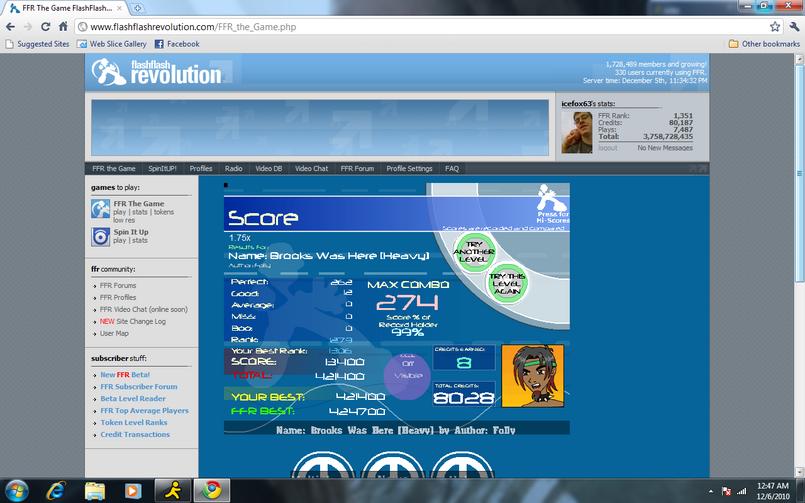The height and width of the screenshot is (503, 805).
Task: Reload the page with refresh icon
Action: click(x=45, y=27)
